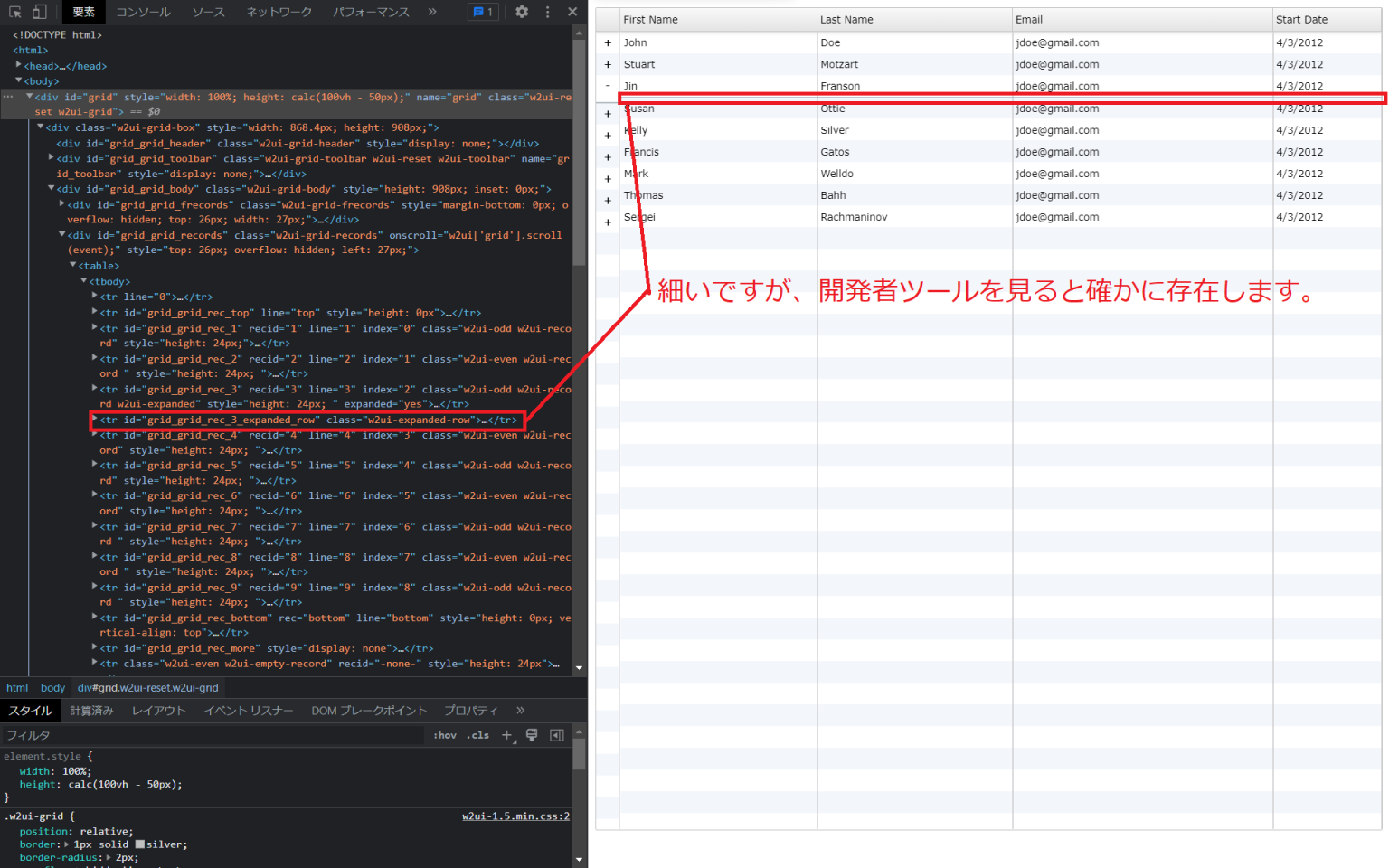Select div#grid.w2ui-reset.w2ui-grid in breadcrumb
The width and height of the screenshot is (1389, 868).
tap(147, 687)
